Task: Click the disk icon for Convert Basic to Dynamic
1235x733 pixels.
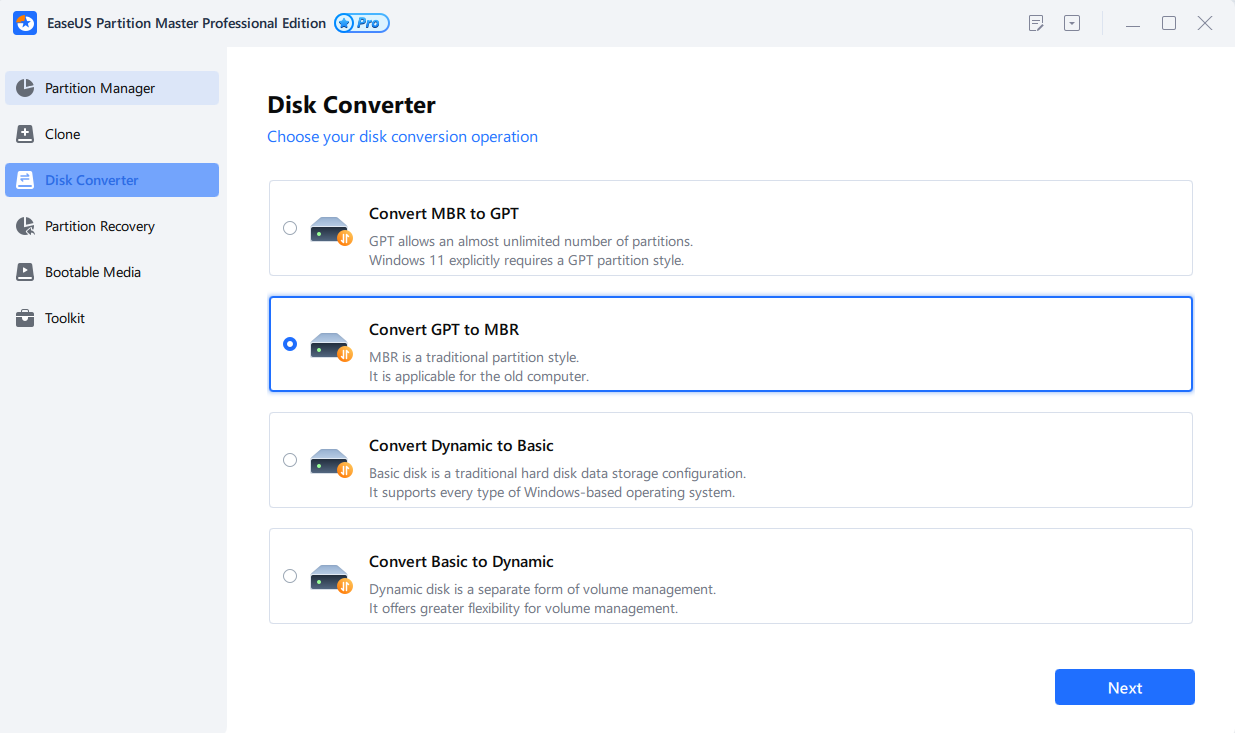Action: (x=331, y=578)
